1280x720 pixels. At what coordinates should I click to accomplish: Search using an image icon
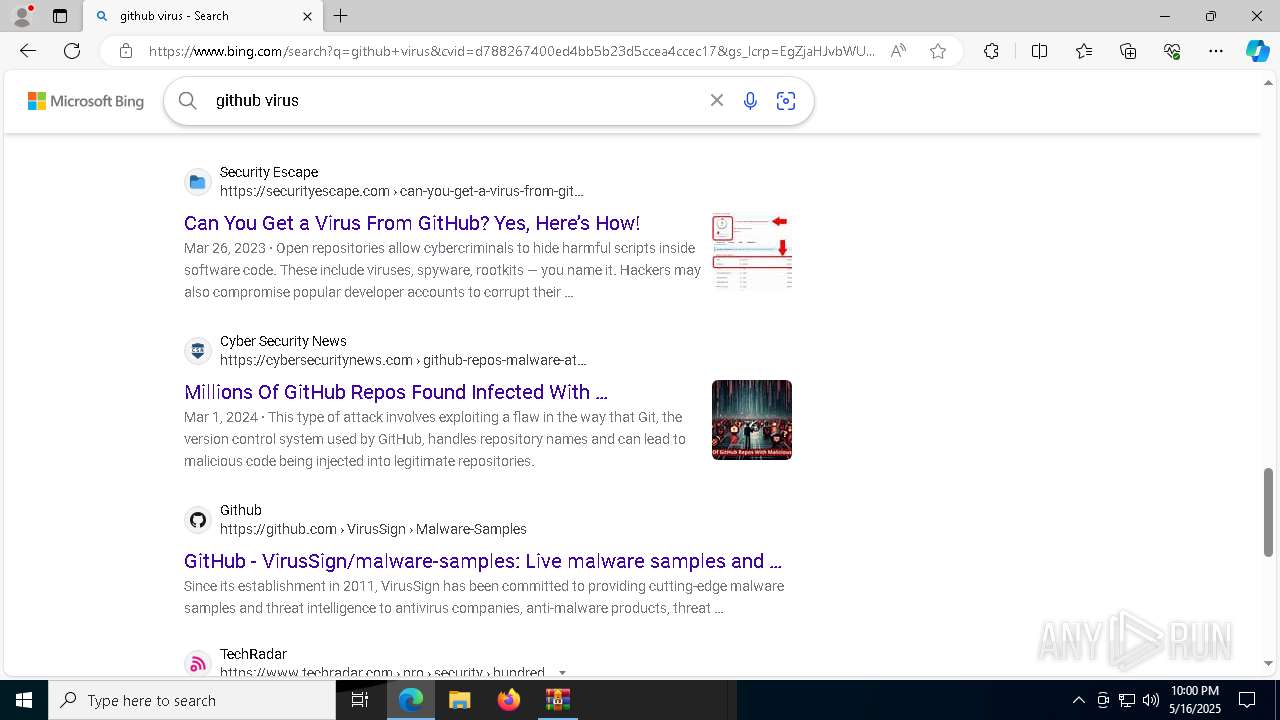(x=786, y=100)
